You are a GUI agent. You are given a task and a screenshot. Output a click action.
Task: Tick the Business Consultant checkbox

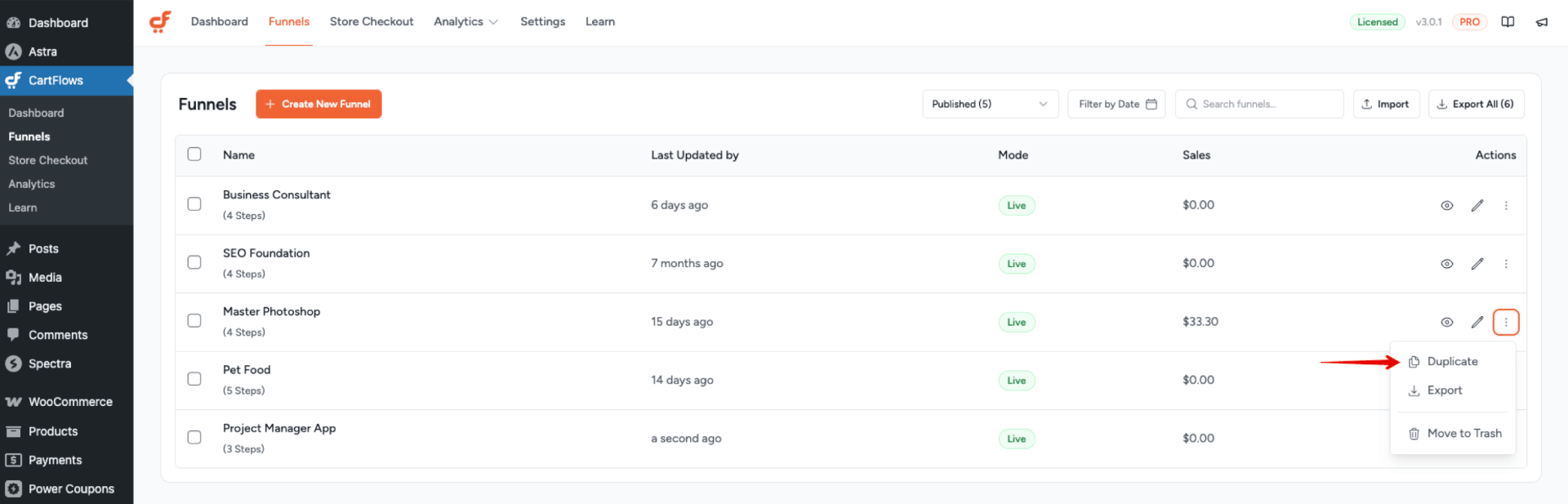click(x=194, y=204)
